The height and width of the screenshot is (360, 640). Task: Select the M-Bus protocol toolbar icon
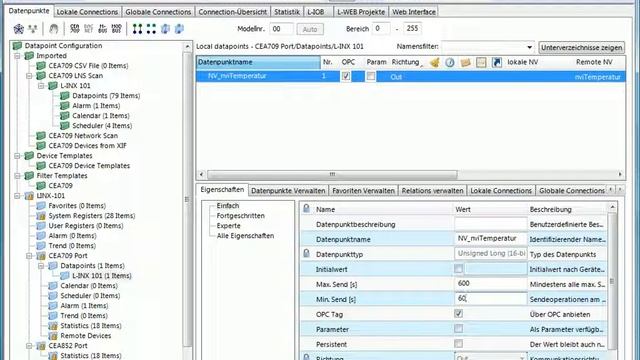102,29
